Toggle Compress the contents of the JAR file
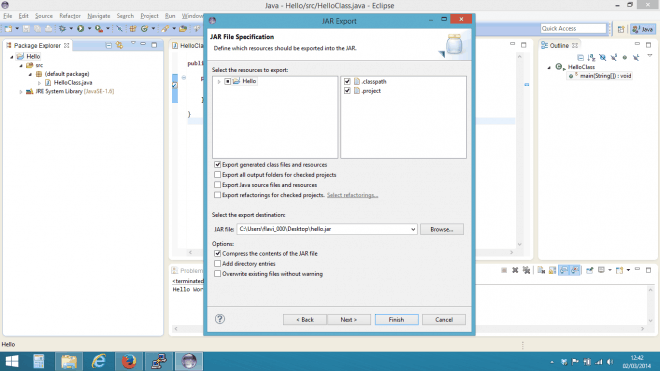 point(218,254)
